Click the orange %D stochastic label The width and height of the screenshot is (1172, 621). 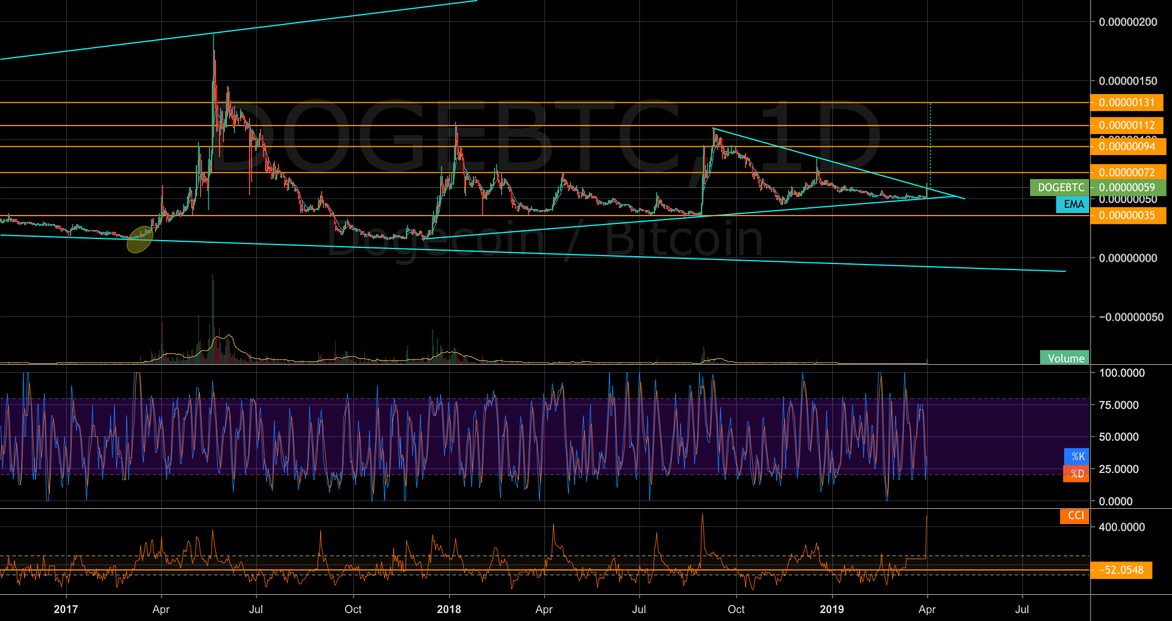click(x=1077, y=473)
